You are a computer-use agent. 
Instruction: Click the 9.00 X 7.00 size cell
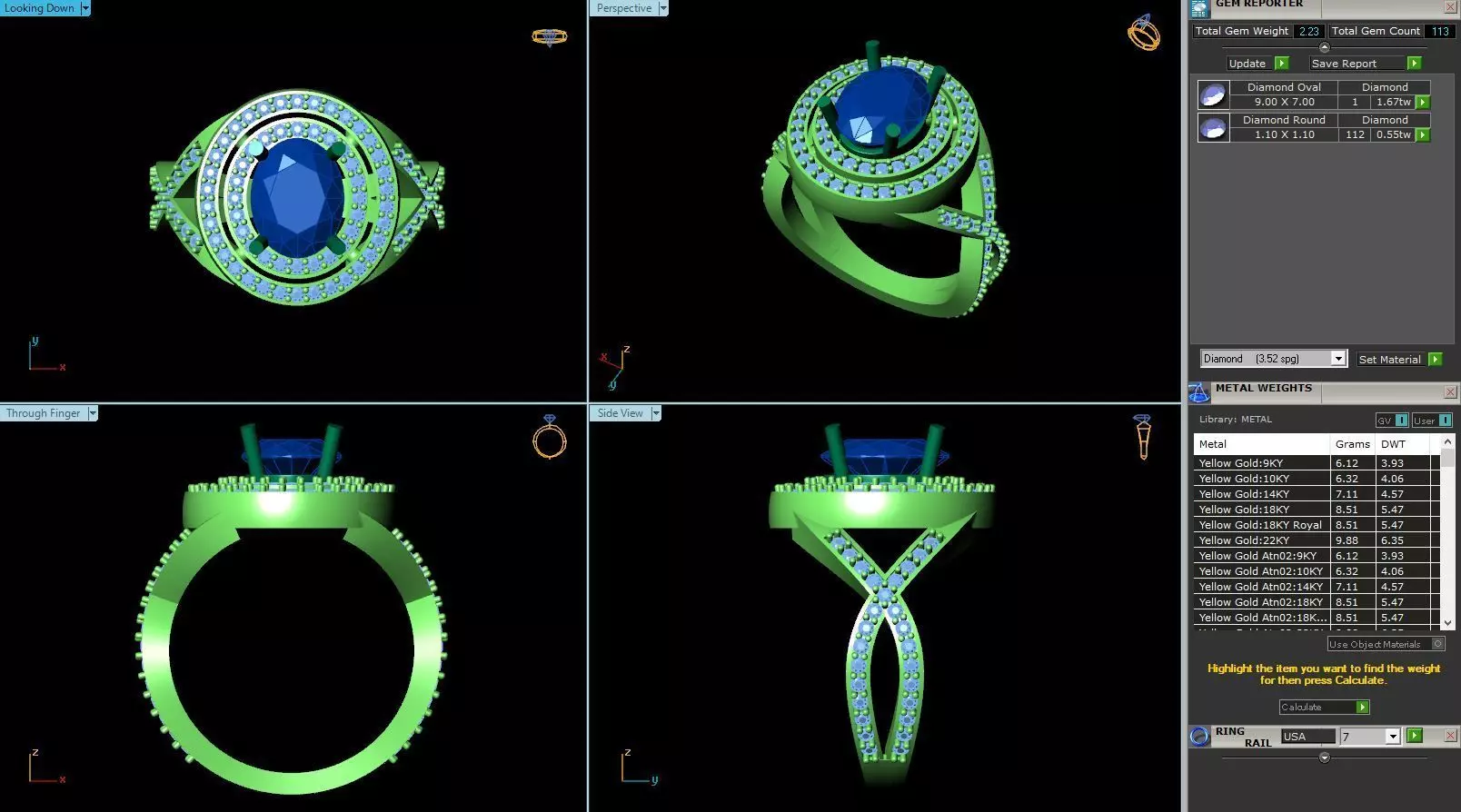pyautogui.click(x=1285, y=103)
